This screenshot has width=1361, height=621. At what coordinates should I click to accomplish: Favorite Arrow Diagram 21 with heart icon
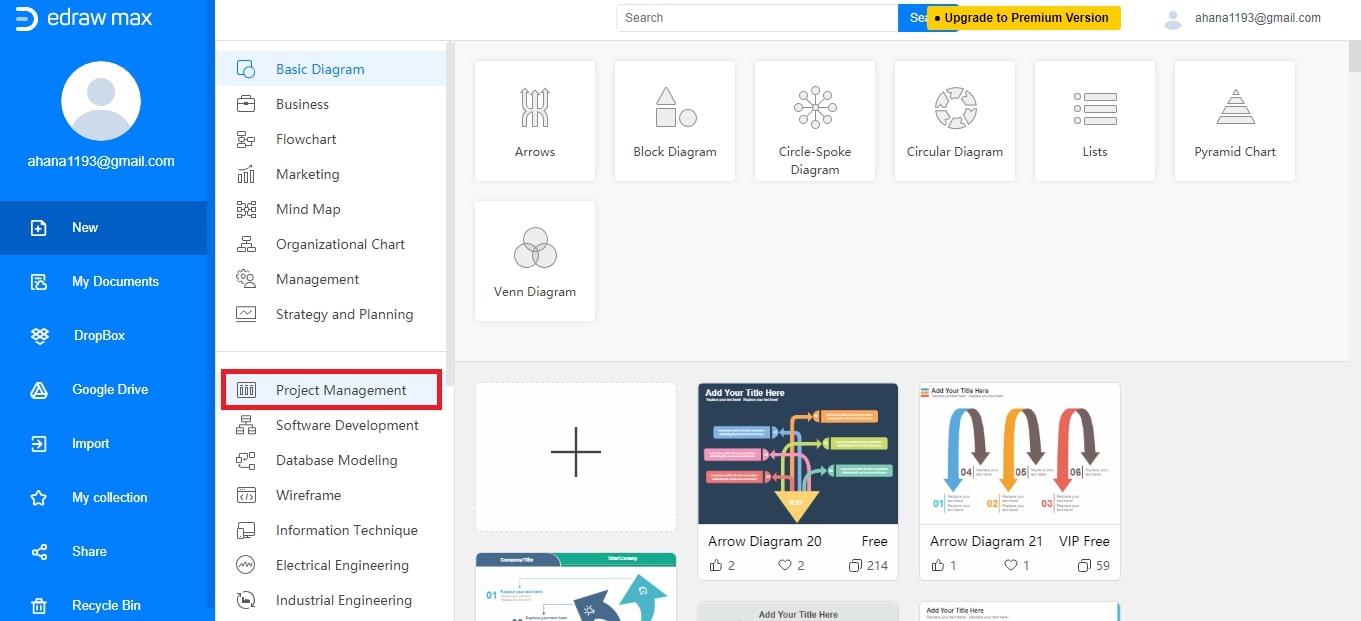1011,566
